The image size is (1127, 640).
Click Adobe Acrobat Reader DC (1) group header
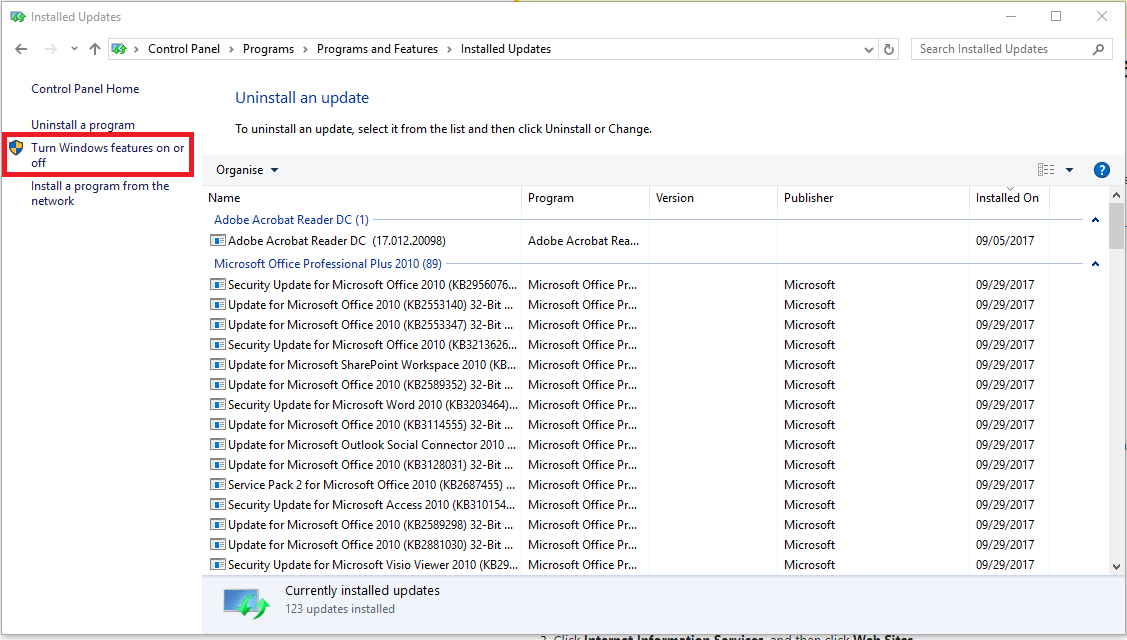(x=291, y=220)
